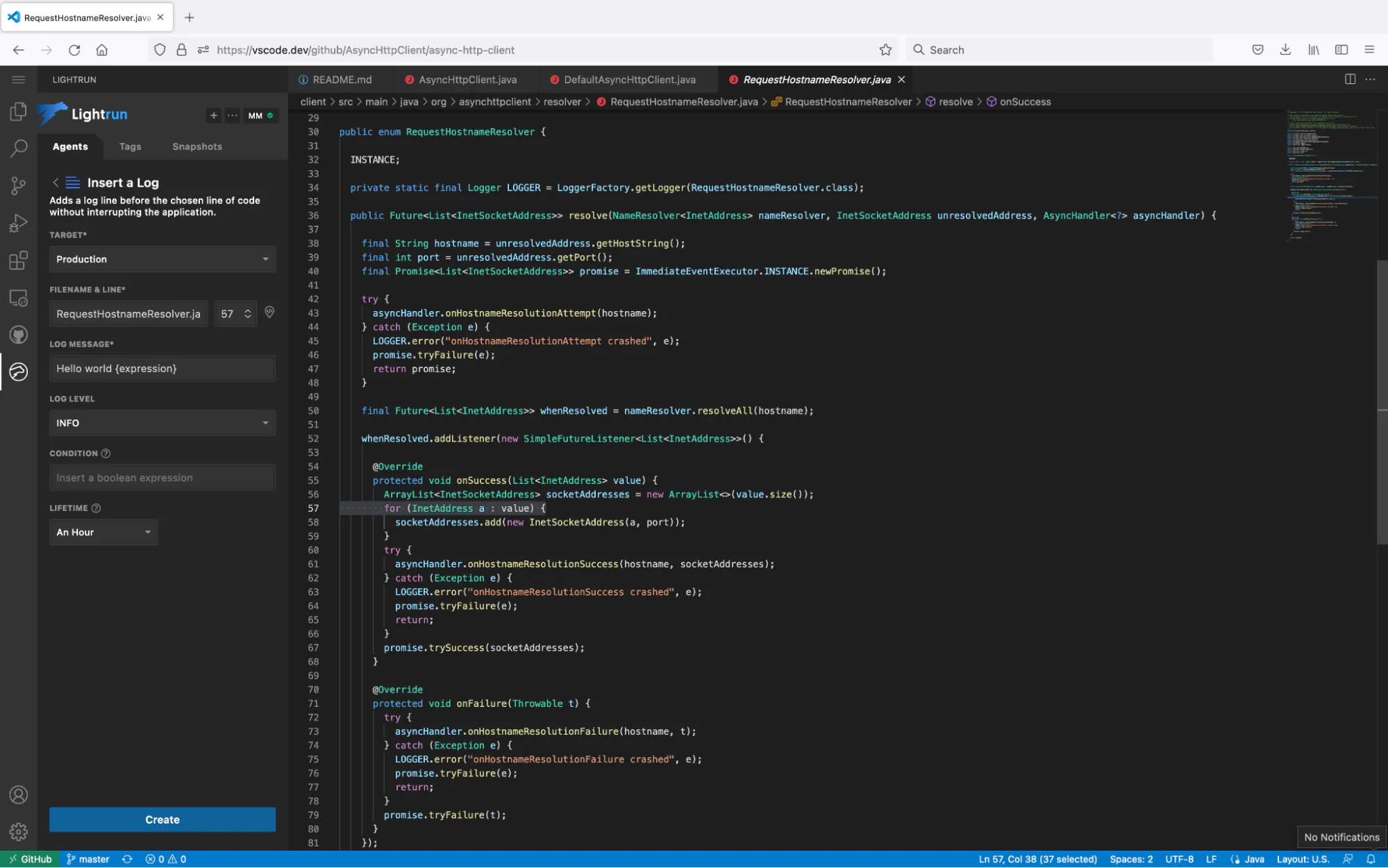Open the INFO log level dropdown
Screen dimensions: 1388x868
(x=162, y=423)
